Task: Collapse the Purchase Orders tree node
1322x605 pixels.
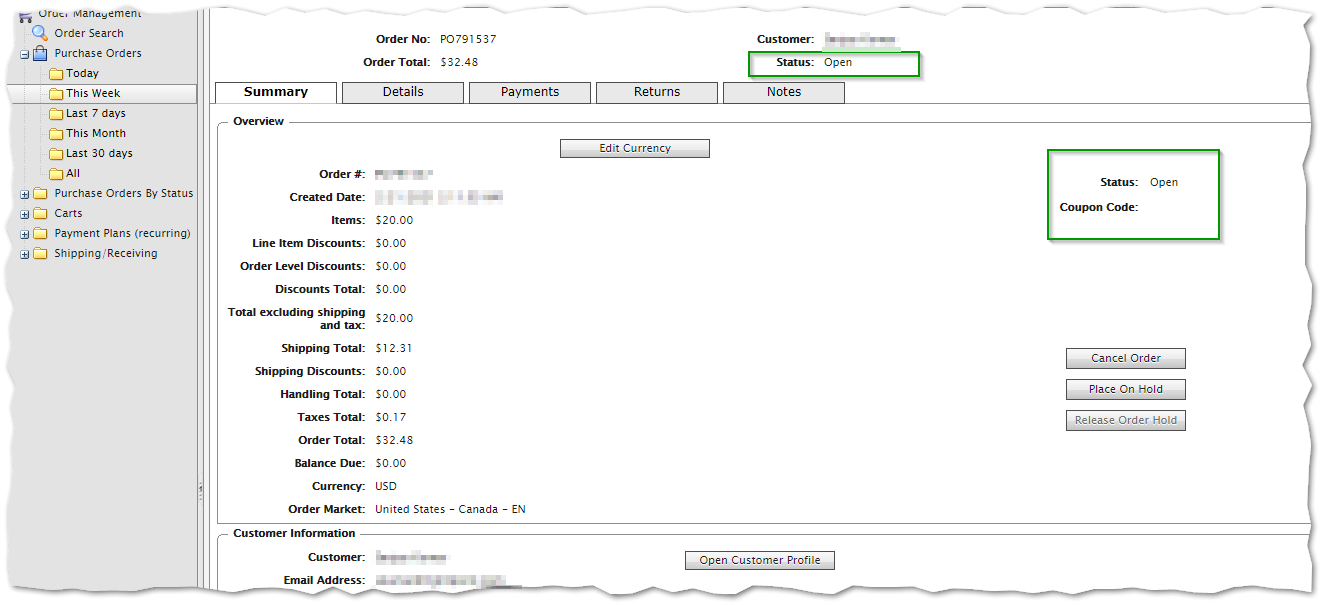Action: click(x=25, y=54)
